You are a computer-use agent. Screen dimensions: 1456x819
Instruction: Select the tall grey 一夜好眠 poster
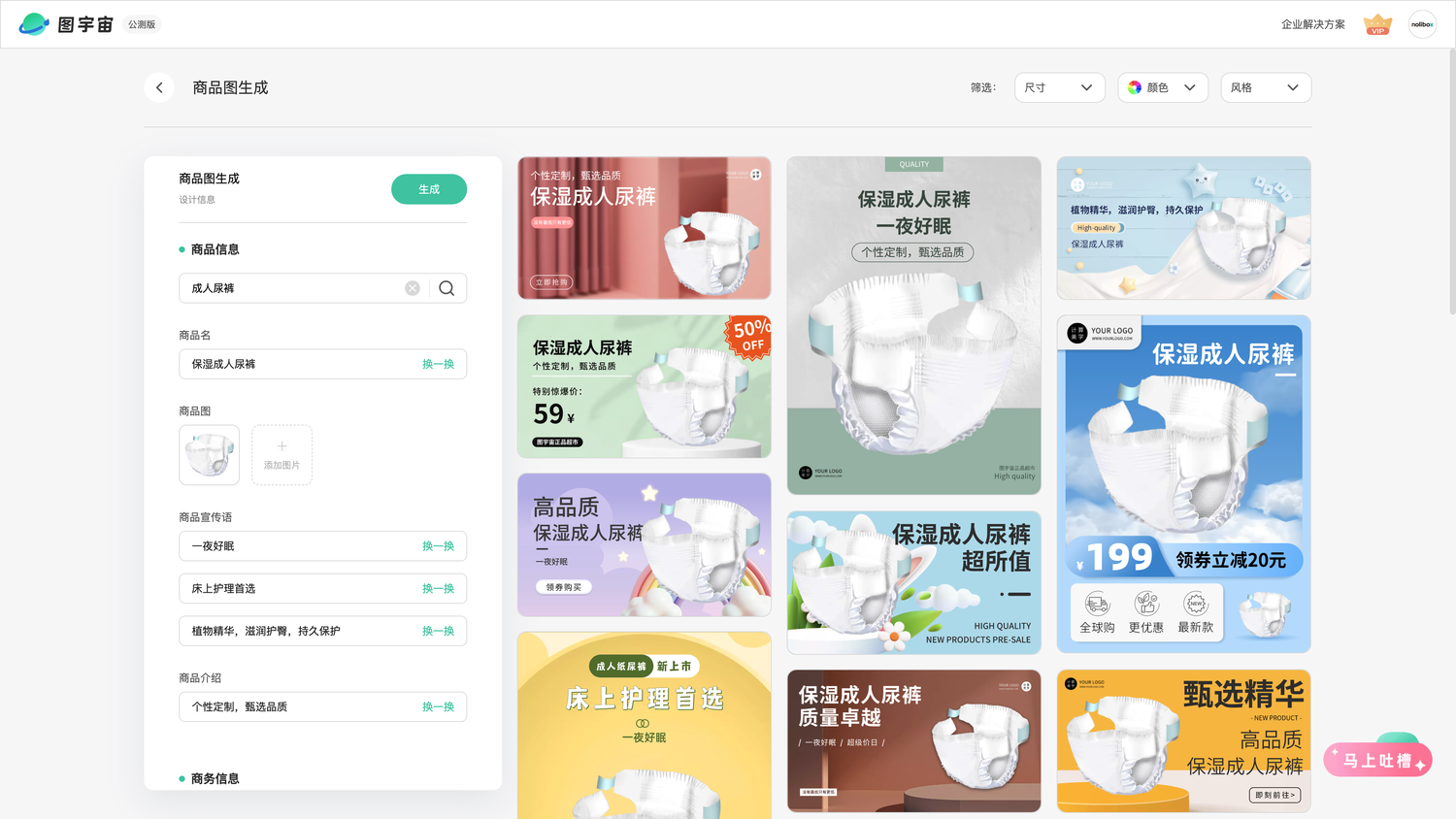point(913,325)
